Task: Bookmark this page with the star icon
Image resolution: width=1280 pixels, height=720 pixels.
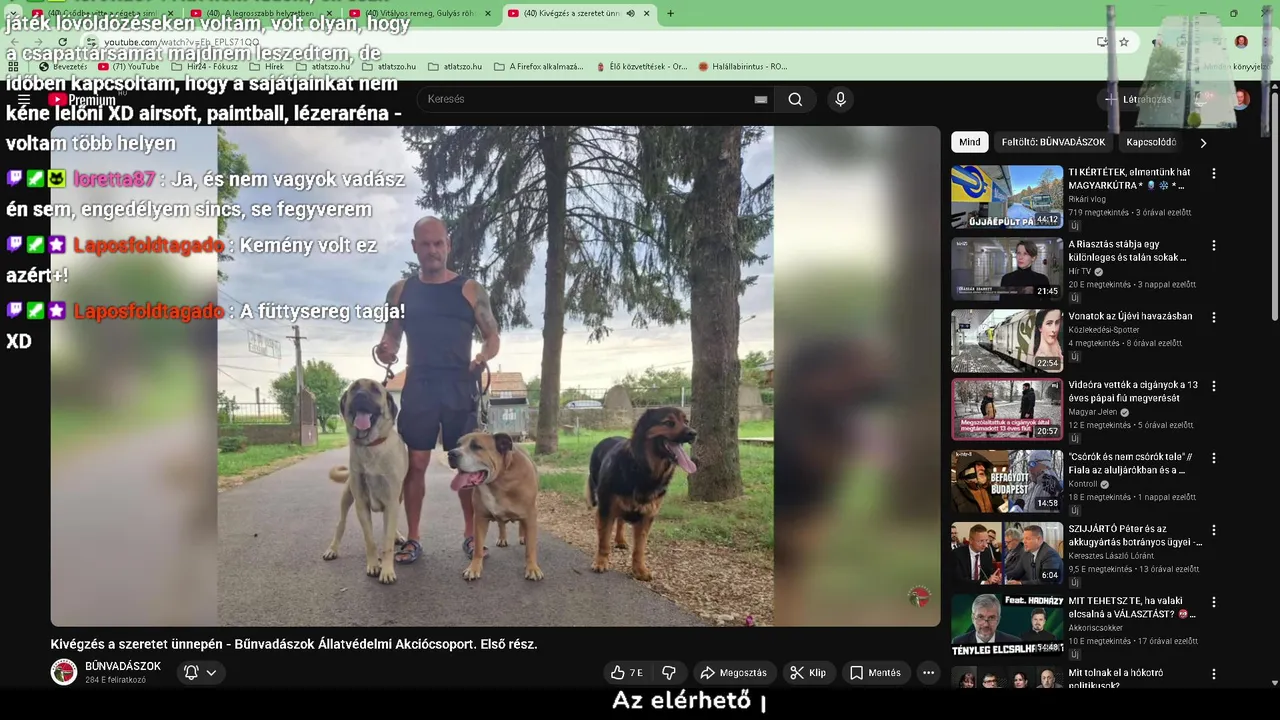Action: 1124,42
